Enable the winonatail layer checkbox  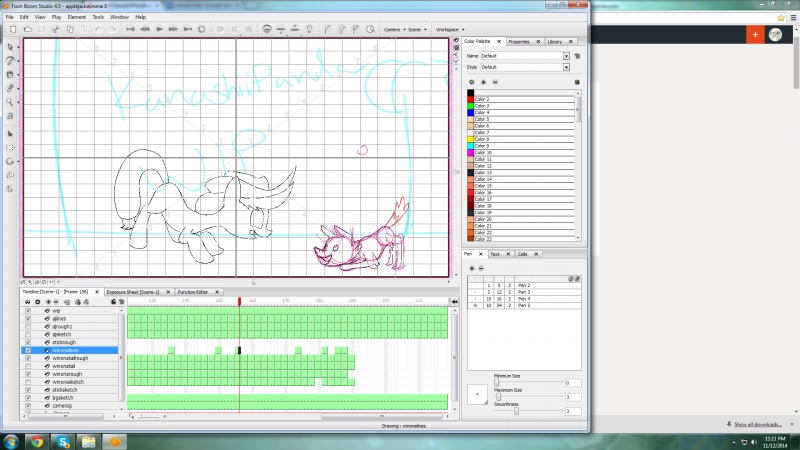tap(28, 366)
